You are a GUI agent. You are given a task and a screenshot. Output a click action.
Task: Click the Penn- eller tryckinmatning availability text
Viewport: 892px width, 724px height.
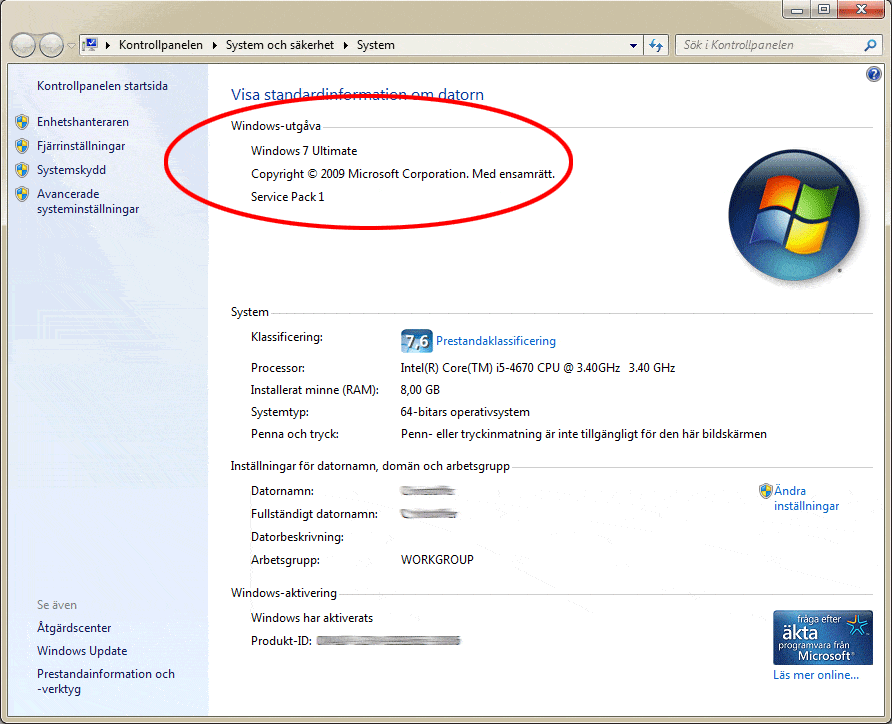click(584, 435)
